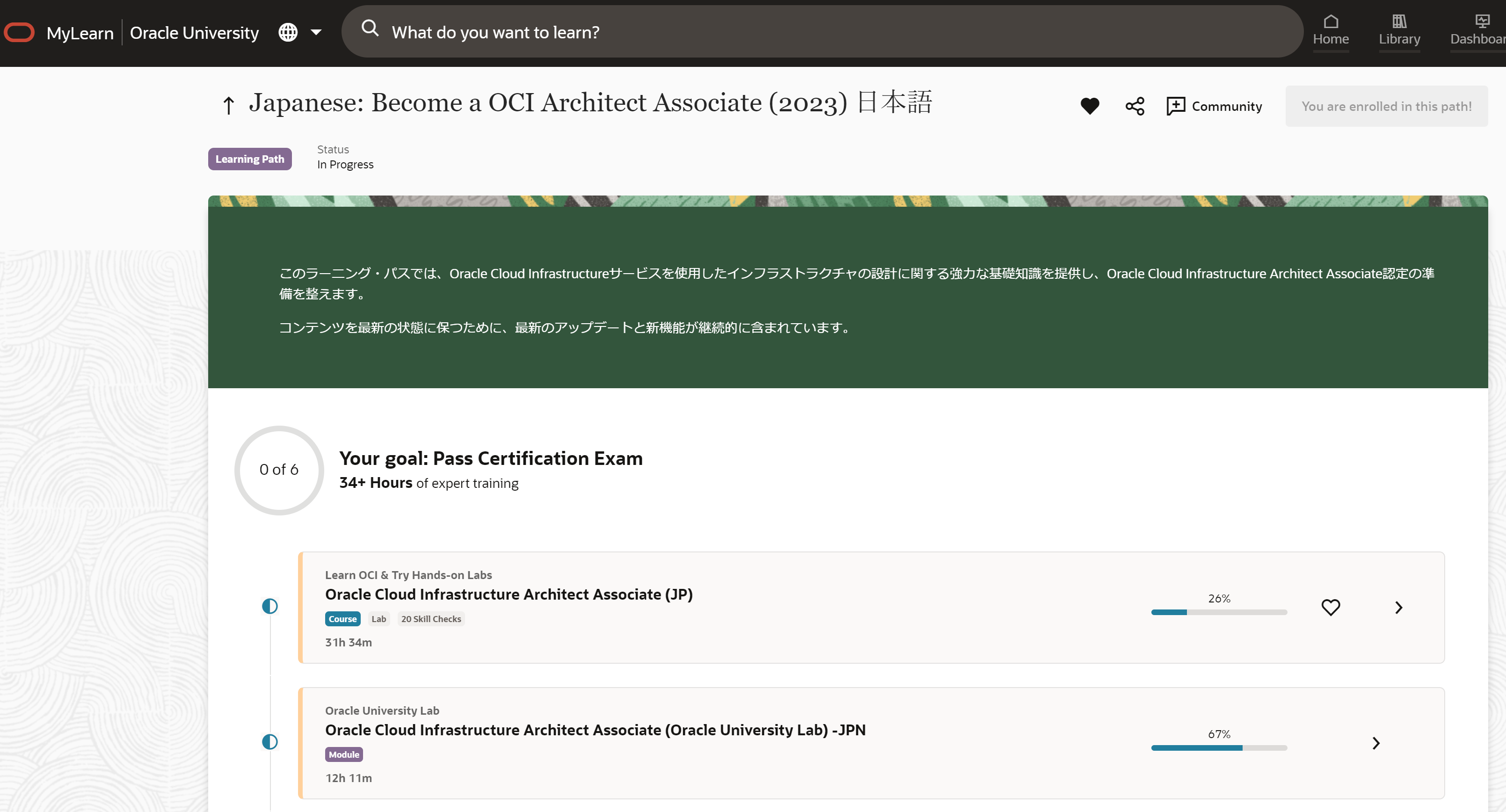Open Dashboard in top navigation
This screenshot has height=812, width=1506.
click(1479, 30)
